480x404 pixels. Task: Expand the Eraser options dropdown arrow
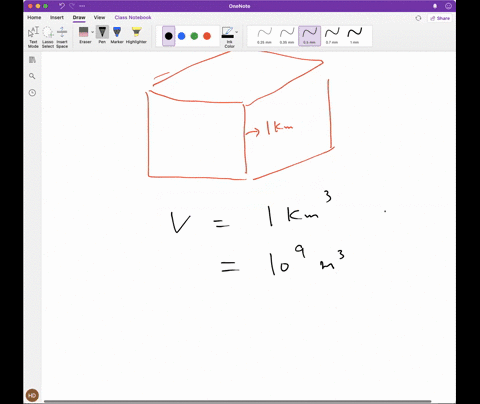click(x=93, y=32)
